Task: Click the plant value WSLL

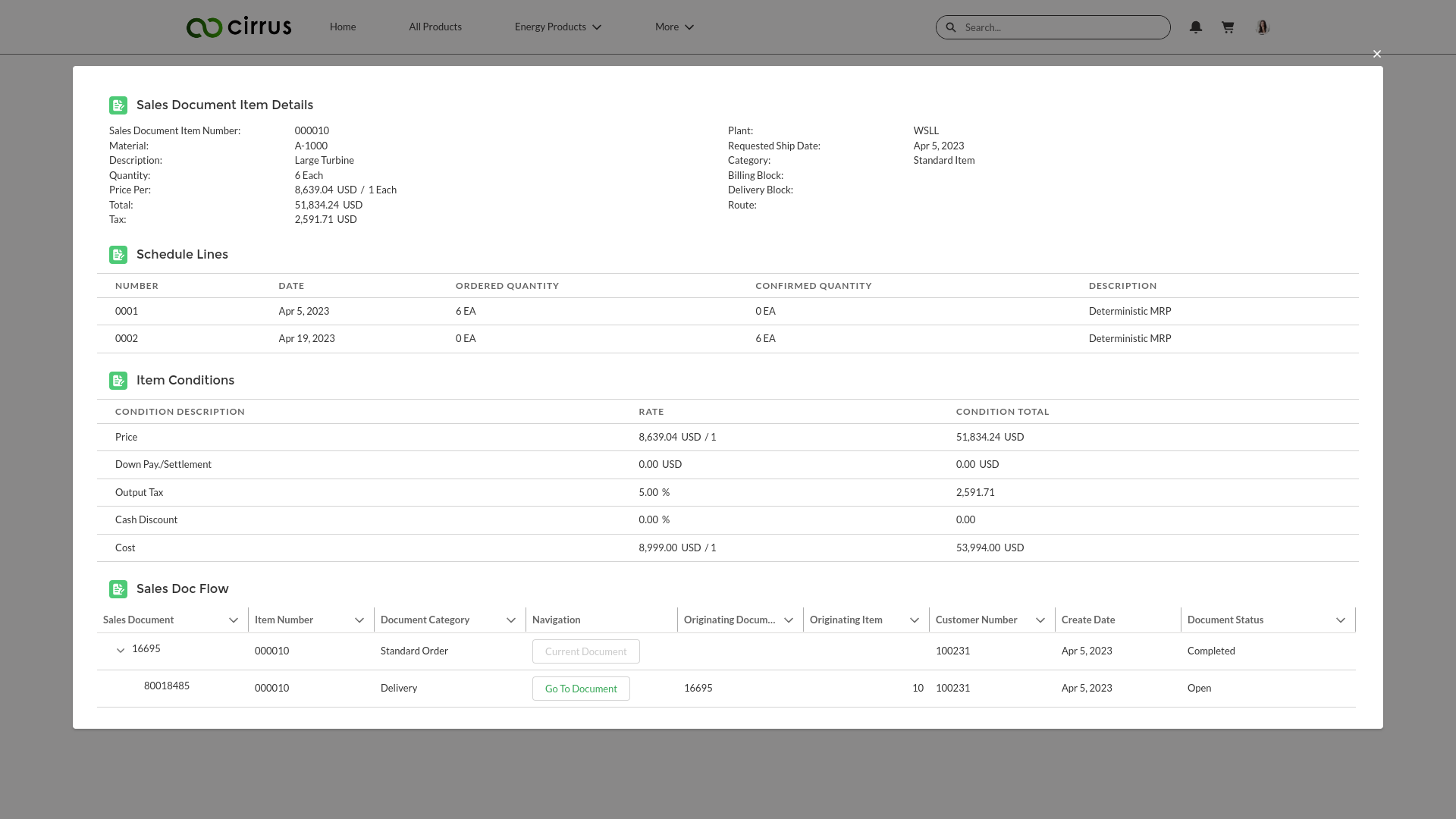Action: 926,130
